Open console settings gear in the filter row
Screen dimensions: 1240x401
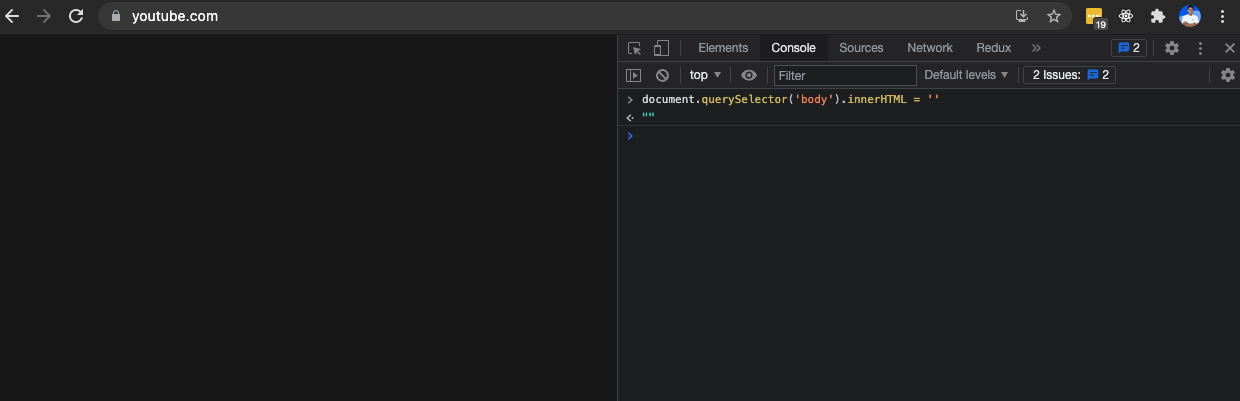point(1228,75)
